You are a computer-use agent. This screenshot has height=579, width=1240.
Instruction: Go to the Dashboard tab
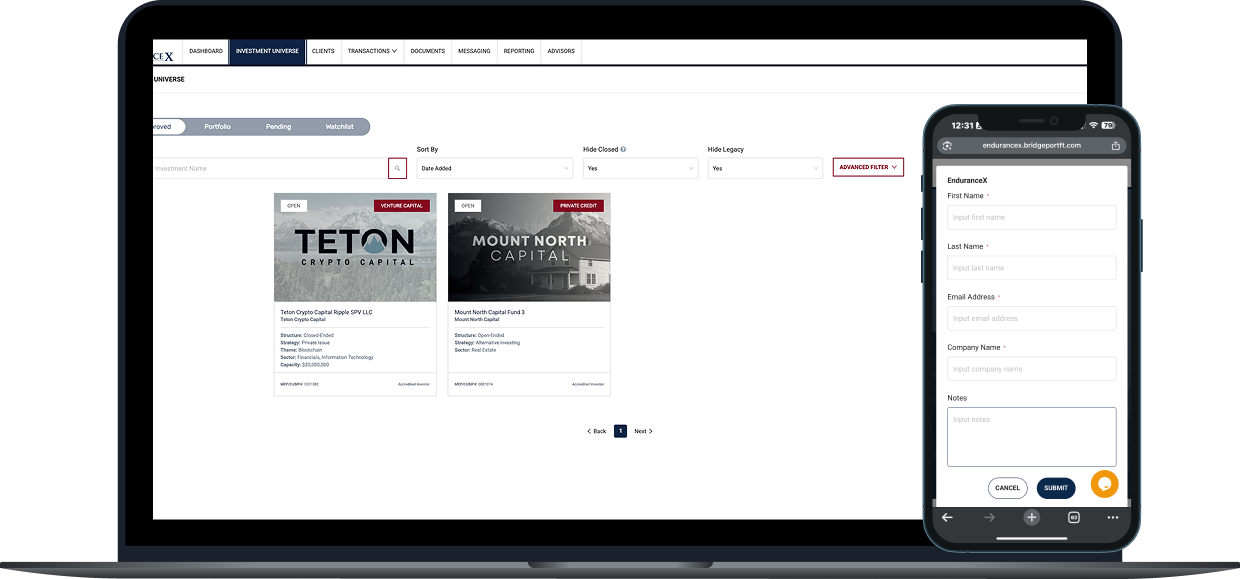[206, 51]
